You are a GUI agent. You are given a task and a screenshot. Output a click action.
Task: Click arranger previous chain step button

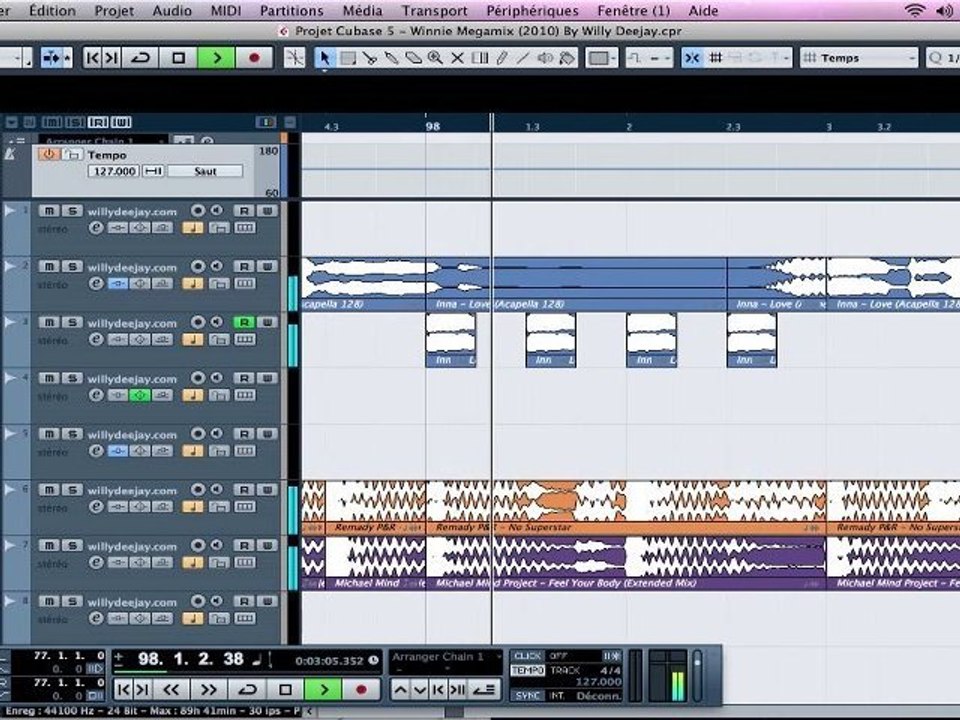click(400, 690)
